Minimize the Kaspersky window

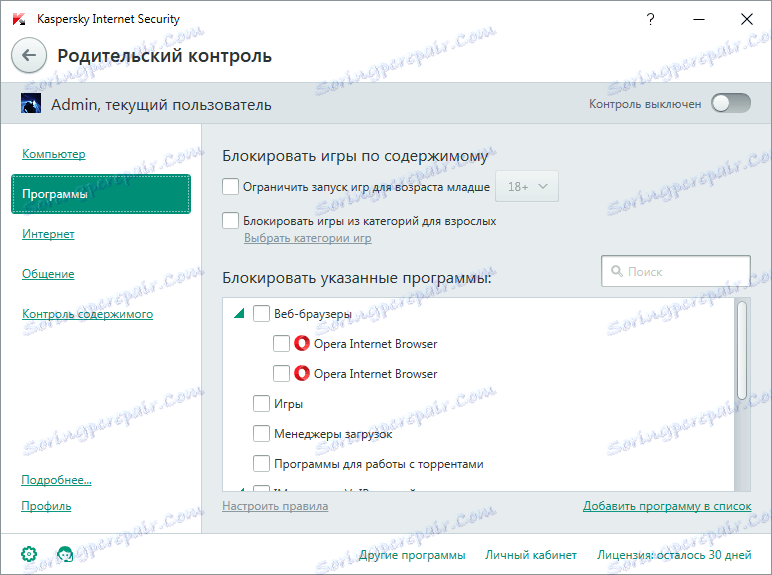point(699,19)
